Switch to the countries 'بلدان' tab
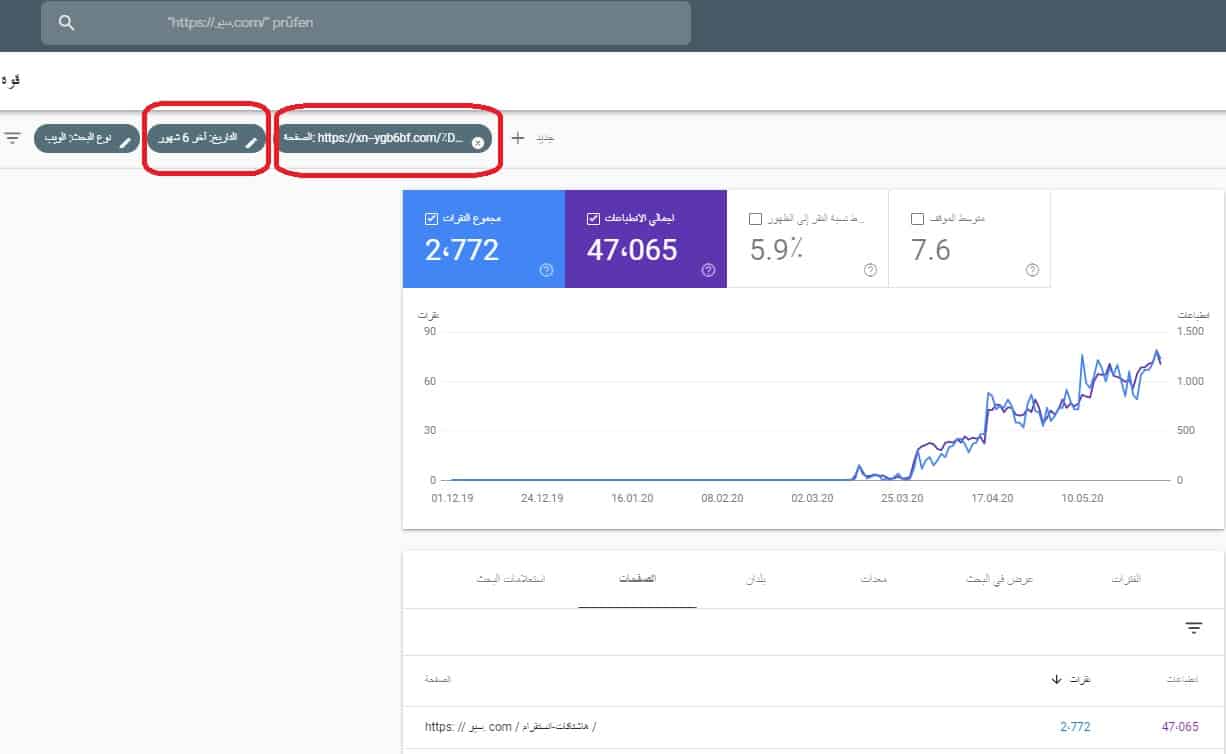This screenshot has width=1226, height=754. (x=757, y=580)
